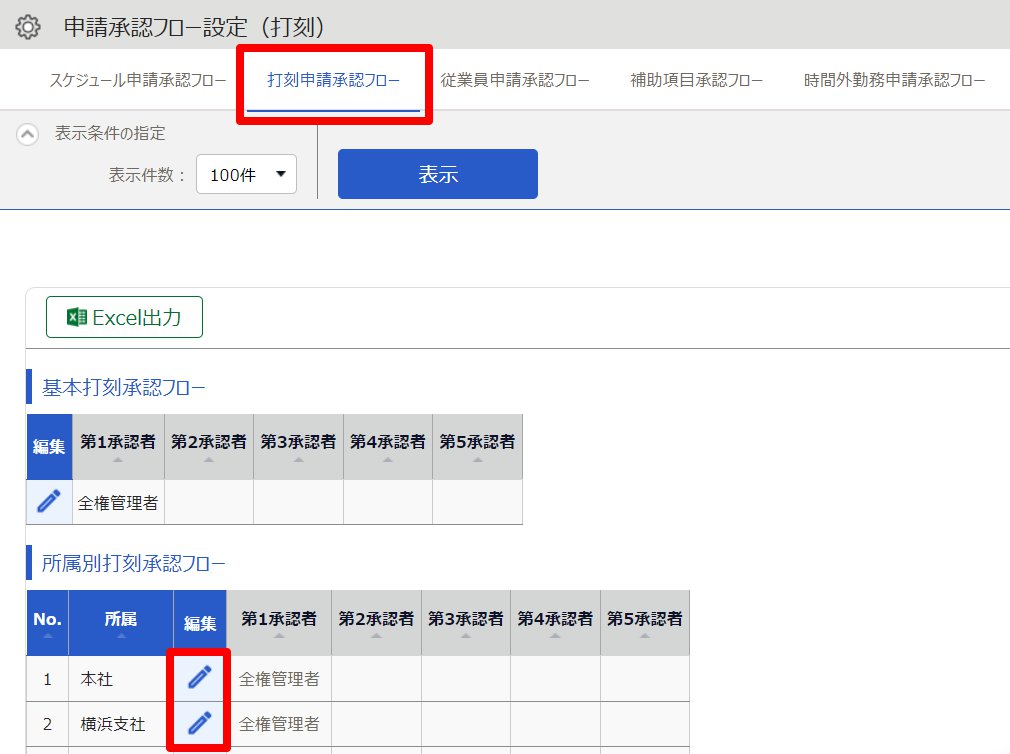Sort basic flow by 第1承認者 column
Image resolution: width=1010 pixels, height=754 pixels.
point(118,446)
